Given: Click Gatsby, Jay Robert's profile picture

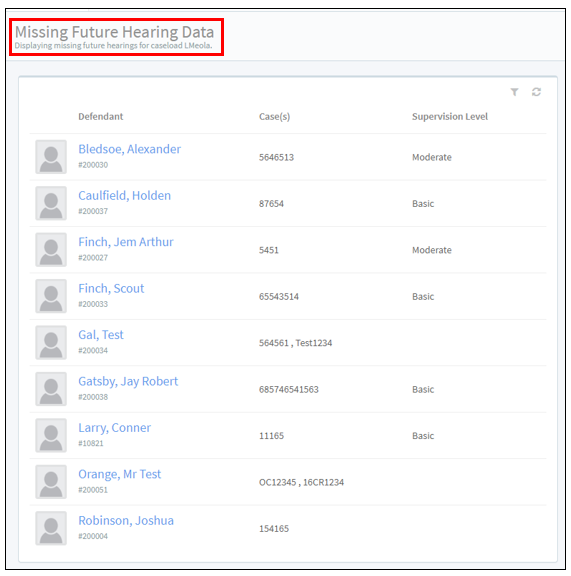Looking at the screenshot, I should pos(51,389).
